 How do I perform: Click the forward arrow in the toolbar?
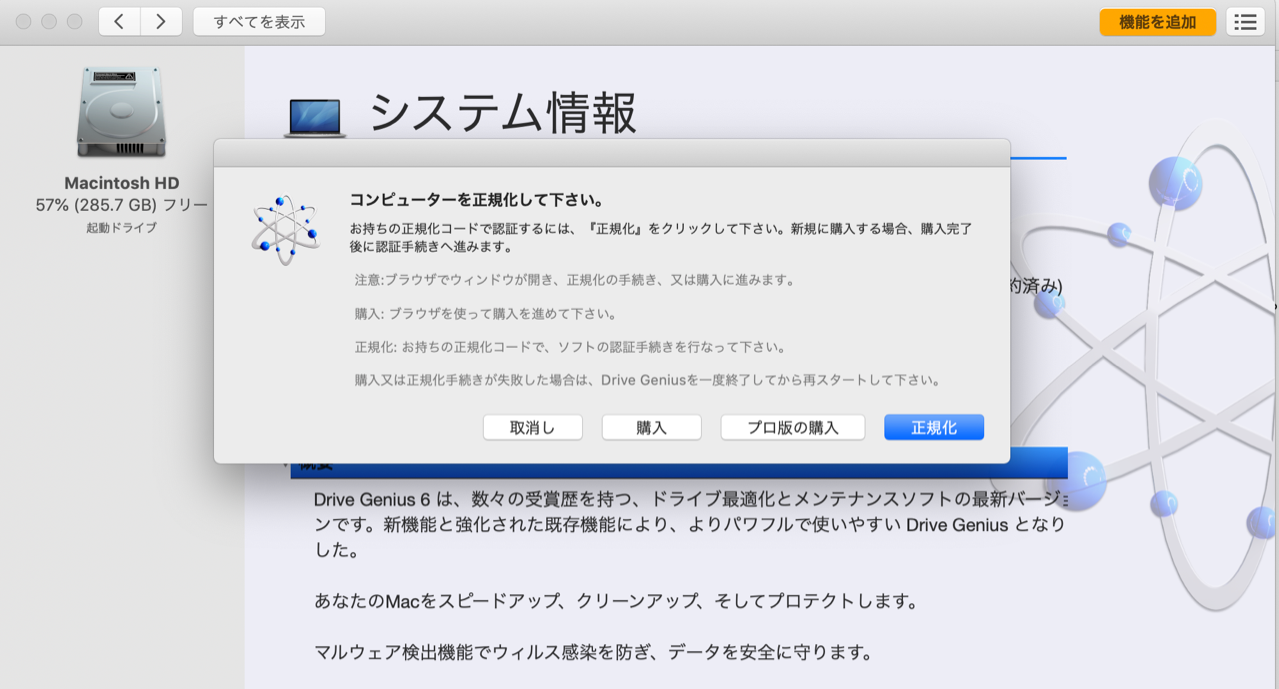161,22
